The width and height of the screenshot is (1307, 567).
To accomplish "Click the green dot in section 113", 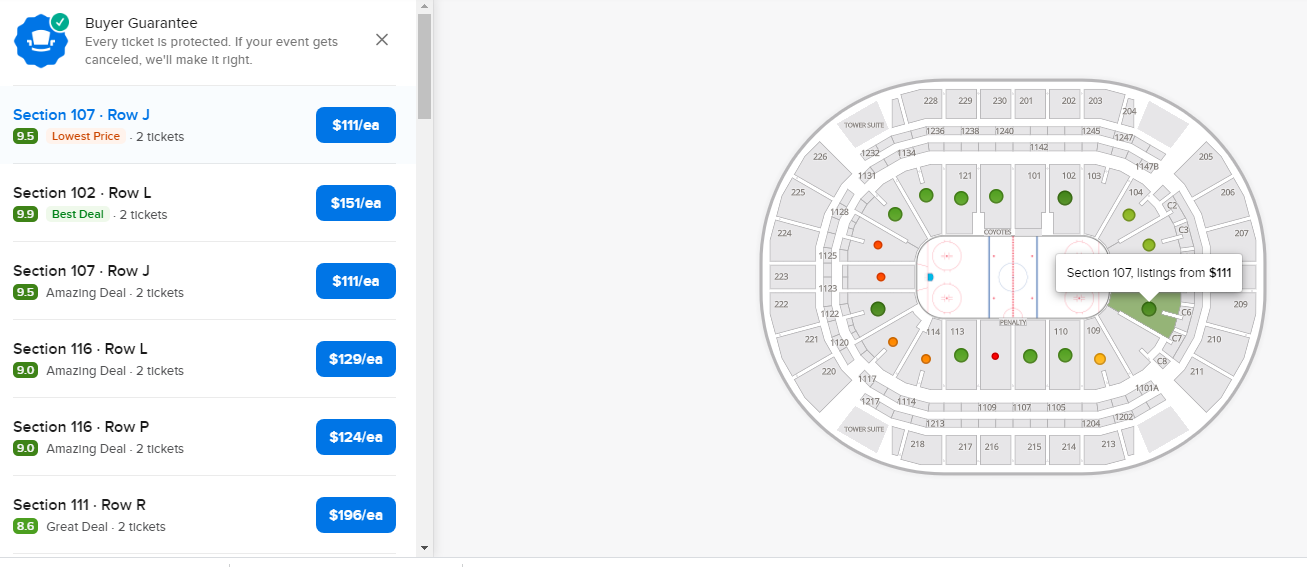I will 961,355.
